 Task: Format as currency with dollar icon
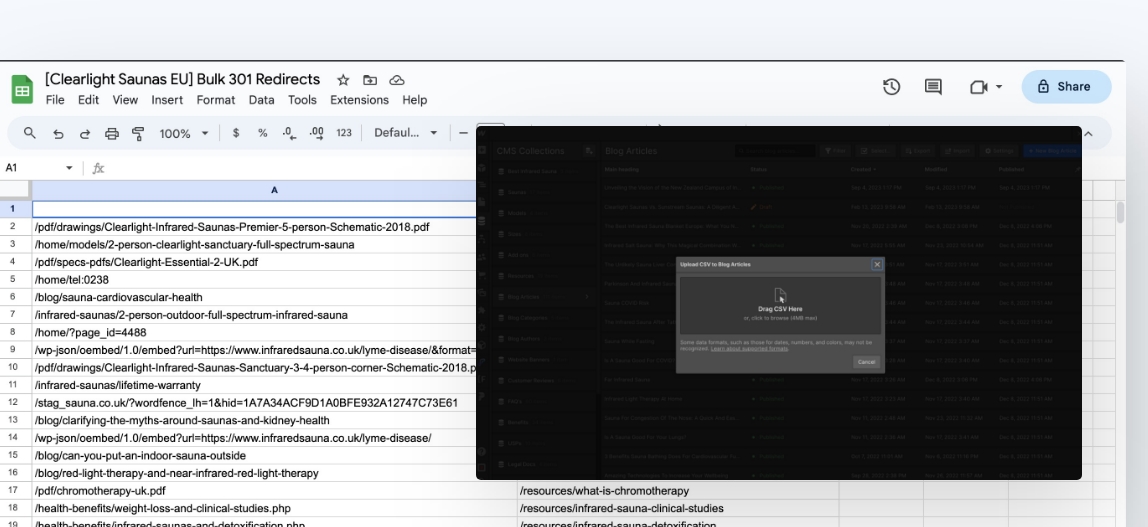coord(236,132)
